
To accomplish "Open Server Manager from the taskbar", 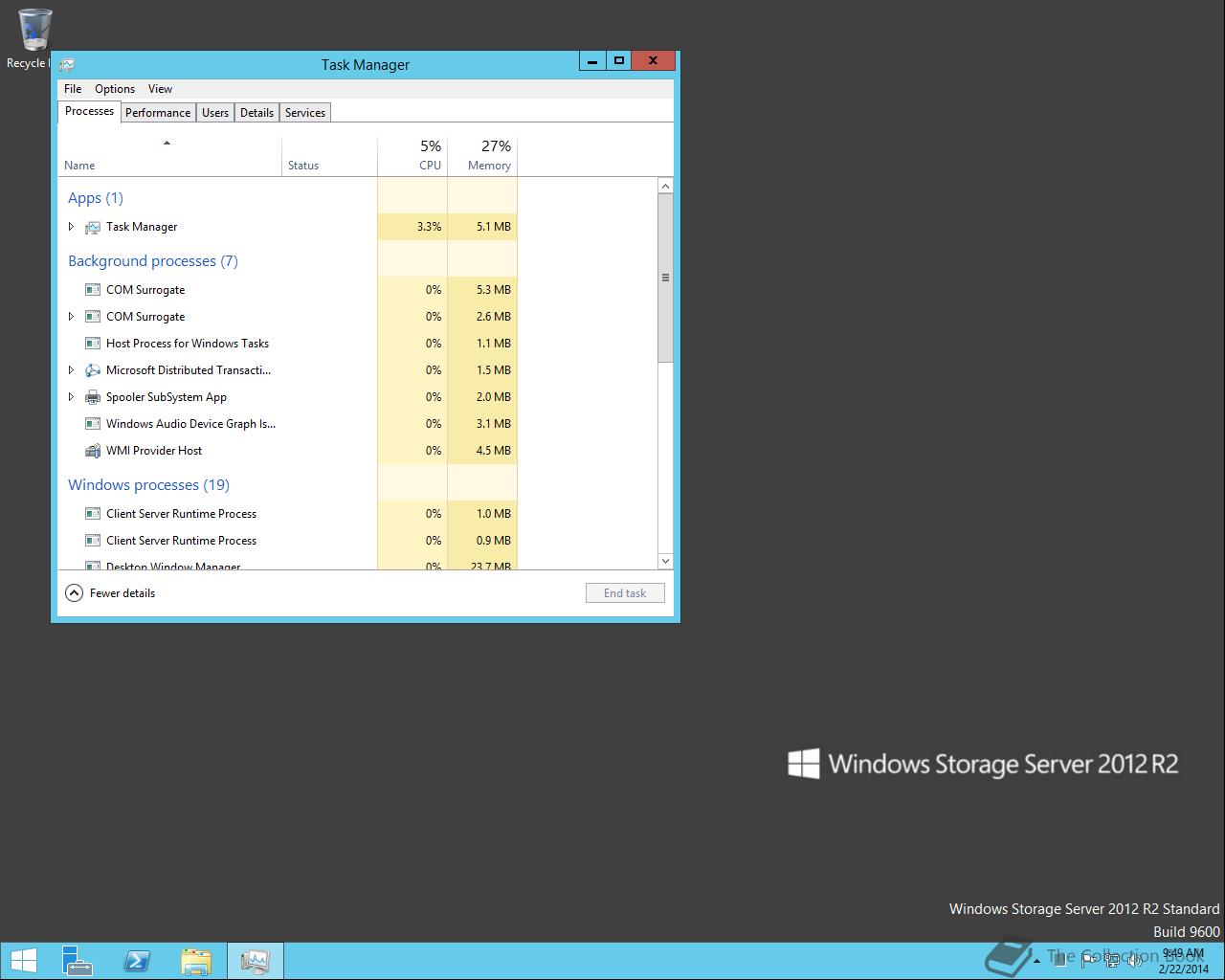I will pyautogui.click(x=77, y=961).
